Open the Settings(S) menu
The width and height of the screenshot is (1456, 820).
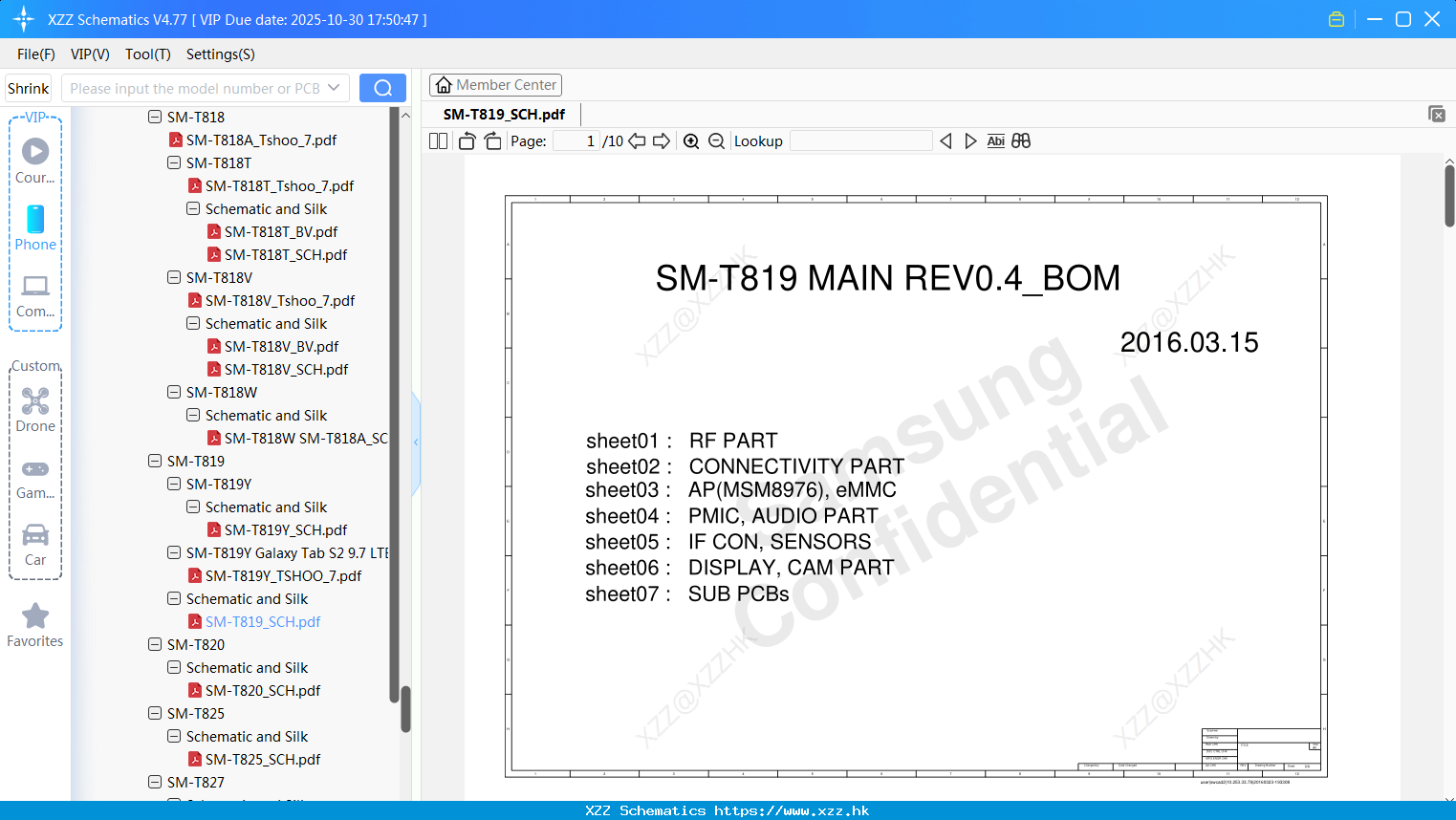tap(221, 54)
